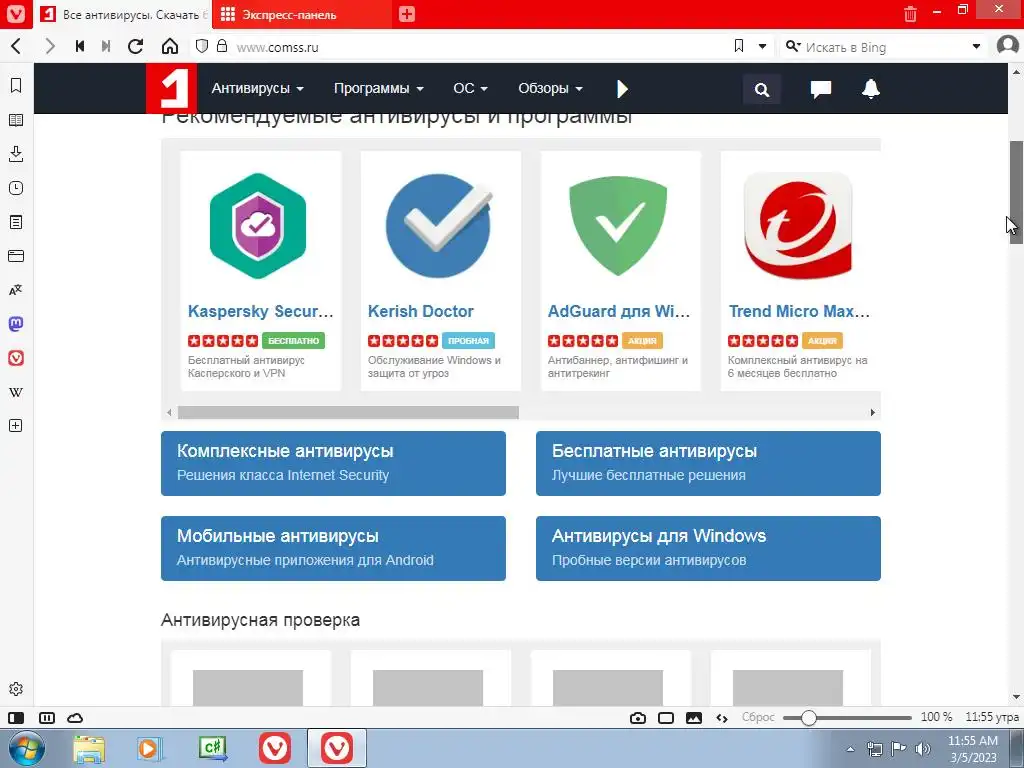Open the Kerish Doctor link
1024x768 pixels.
(421, 312)
